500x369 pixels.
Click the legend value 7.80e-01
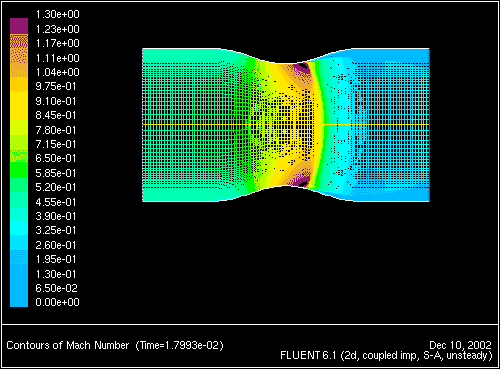[56, 130]
